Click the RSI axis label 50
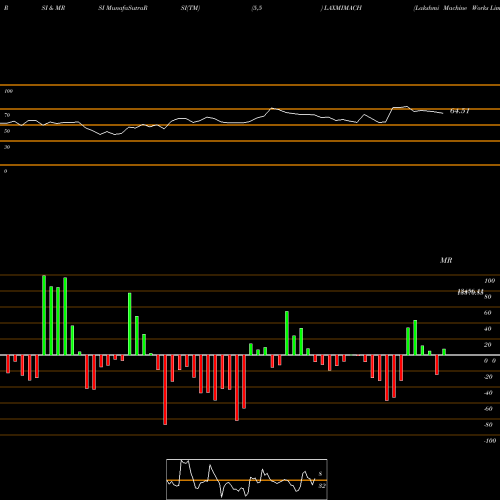The height and width of the screenshot is (500, 500). tap(7, 131)
